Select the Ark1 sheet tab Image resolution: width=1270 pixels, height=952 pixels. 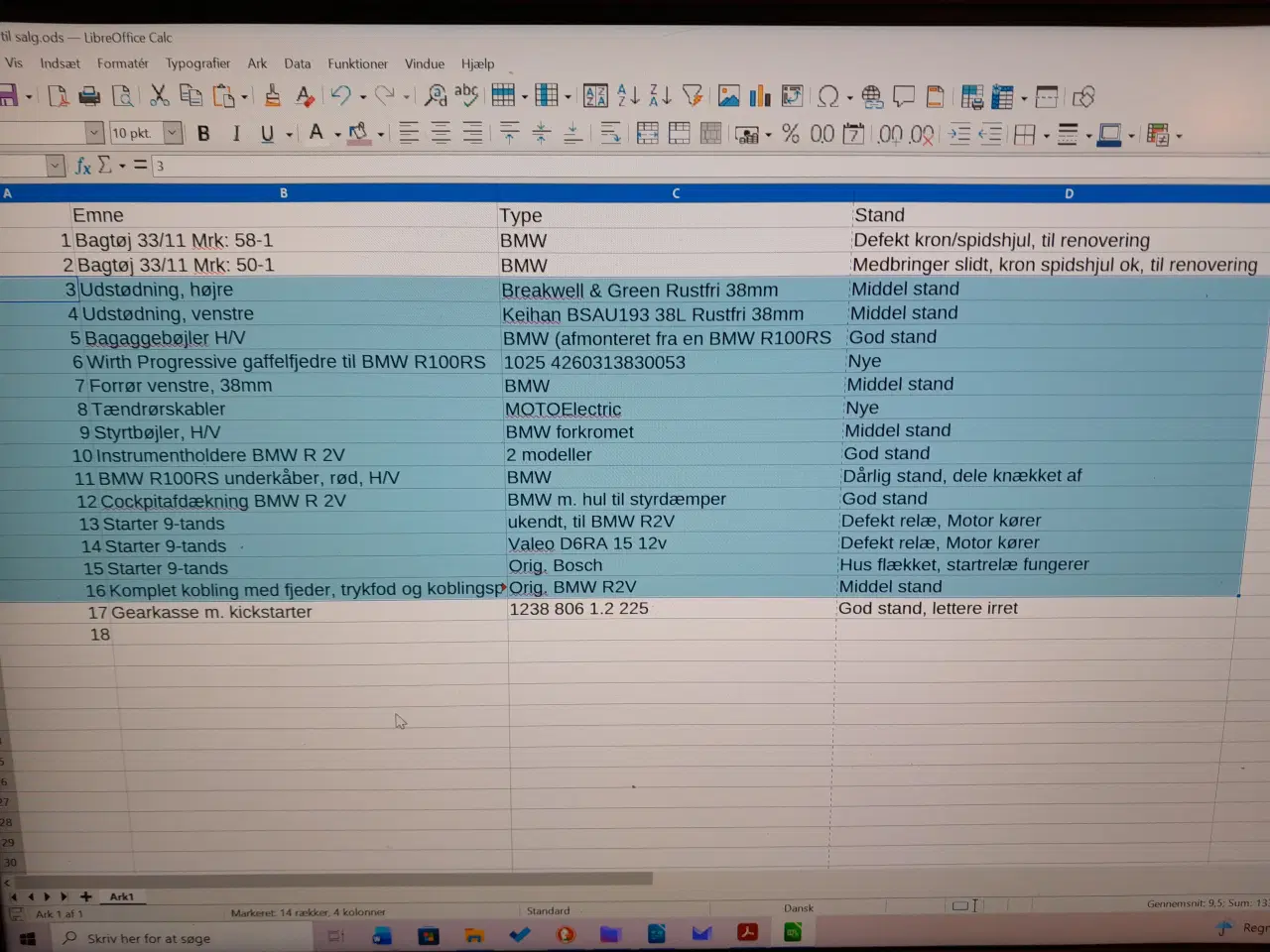[122, 896]
